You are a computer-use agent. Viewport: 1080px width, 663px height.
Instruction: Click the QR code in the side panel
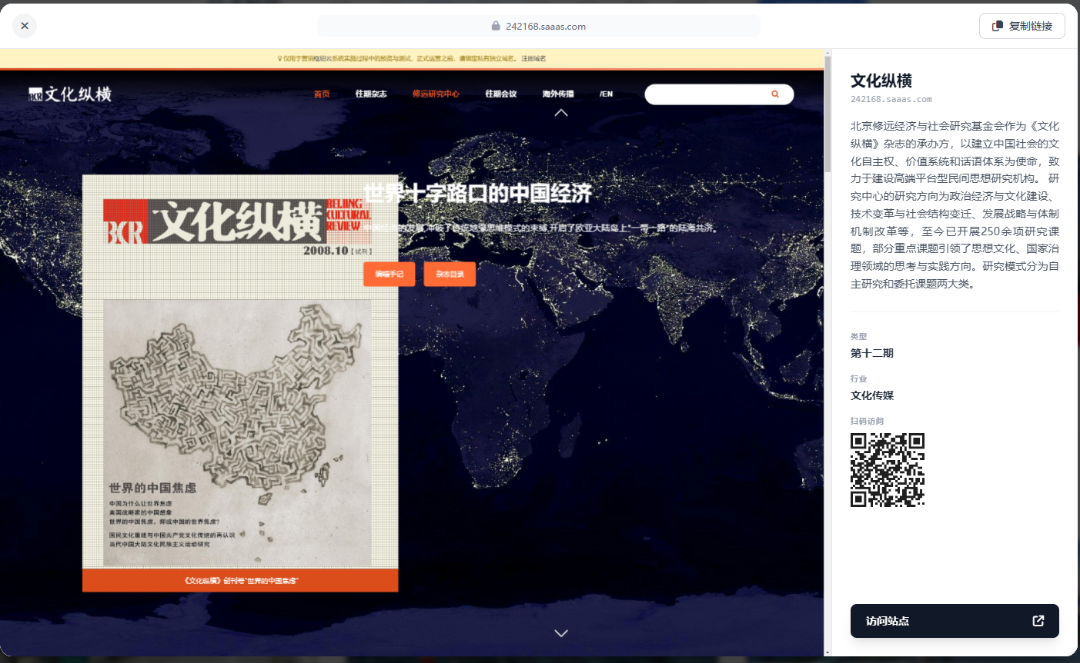tap(887, 470)
